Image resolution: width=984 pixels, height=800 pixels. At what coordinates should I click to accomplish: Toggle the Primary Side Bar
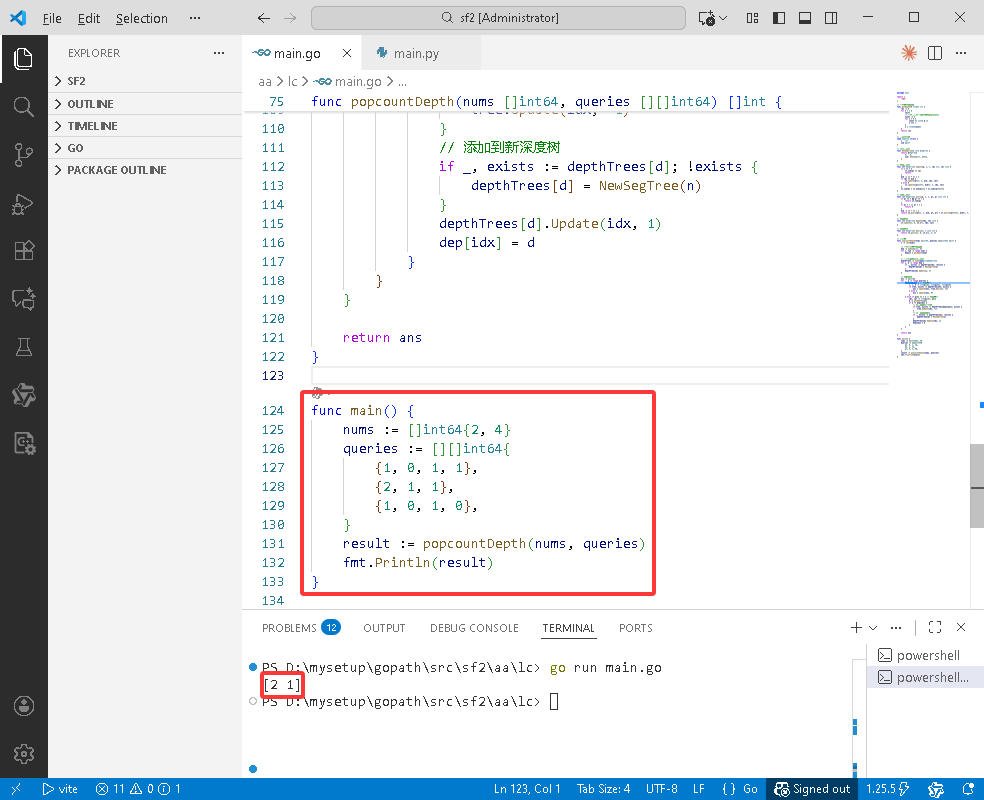[x=779, y=18]
